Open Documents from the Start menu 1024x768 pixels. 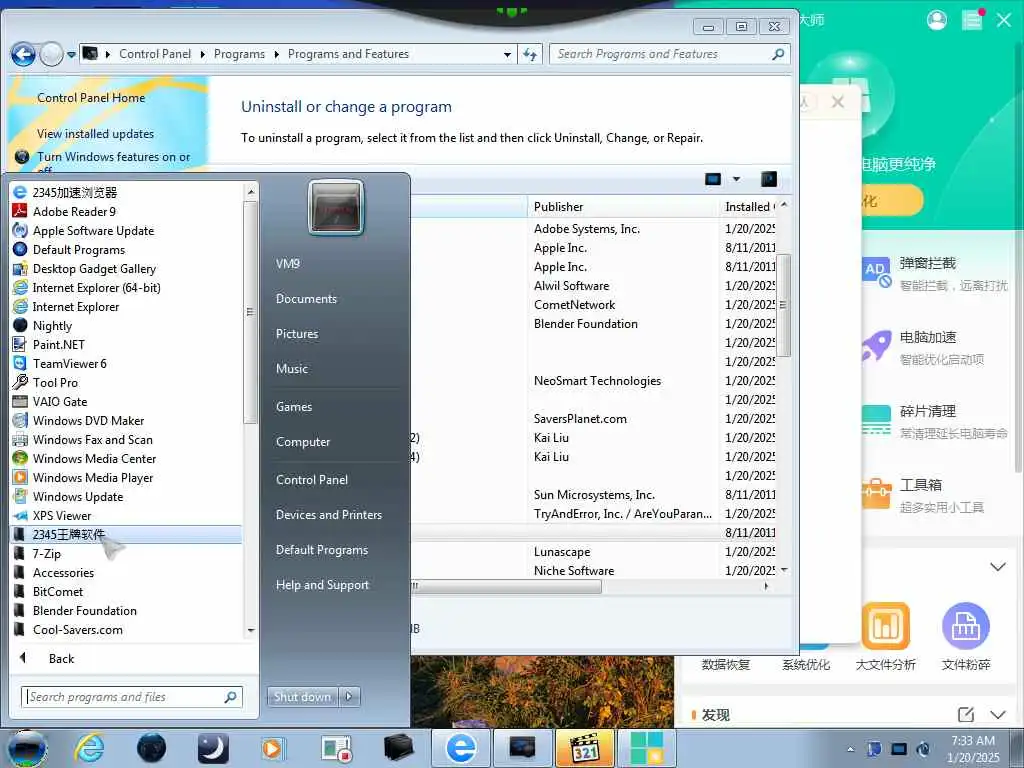click(x=306, y=298)
